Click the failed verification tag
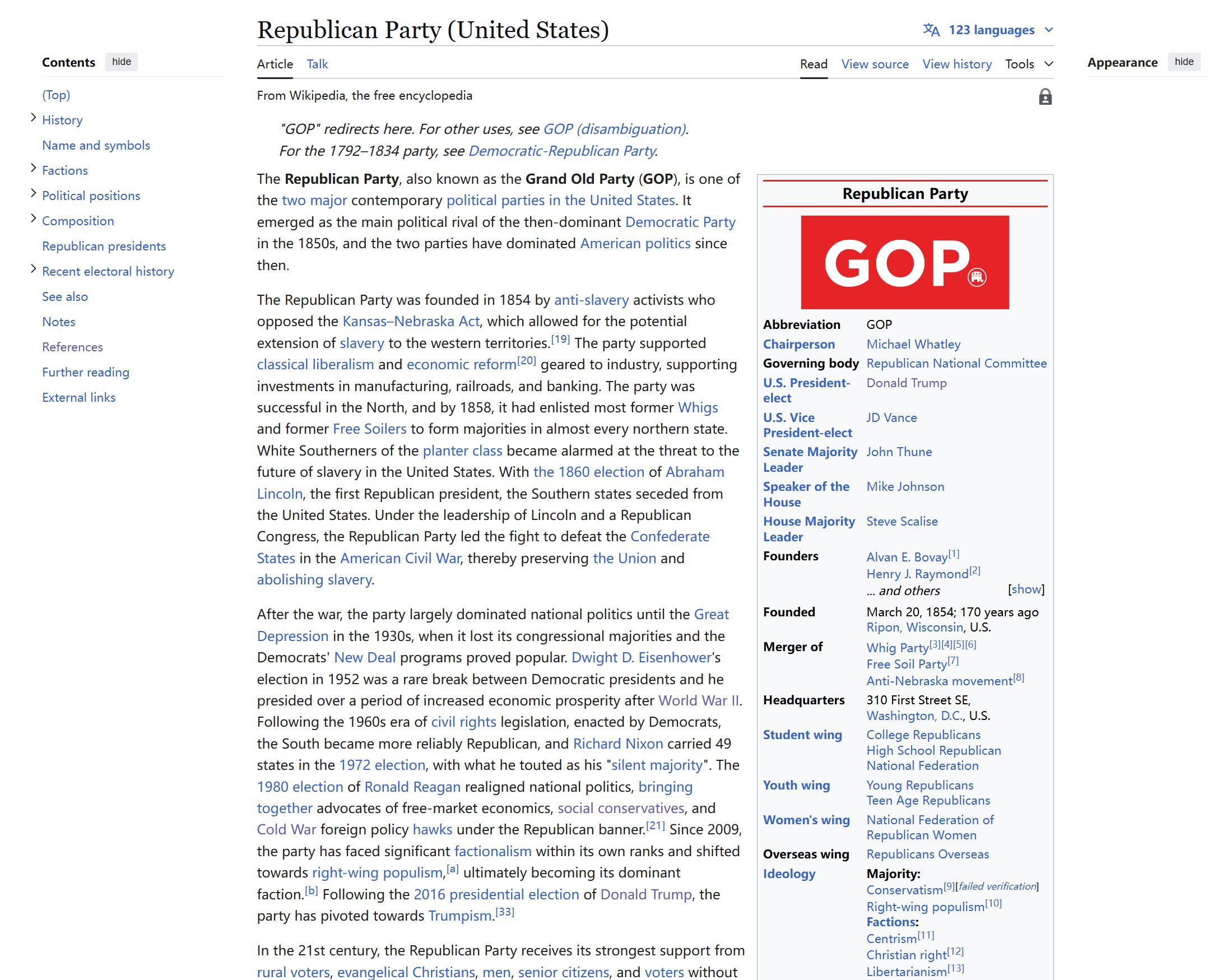Viewport: 1208px width, 980px height. (x=997, y=886)
